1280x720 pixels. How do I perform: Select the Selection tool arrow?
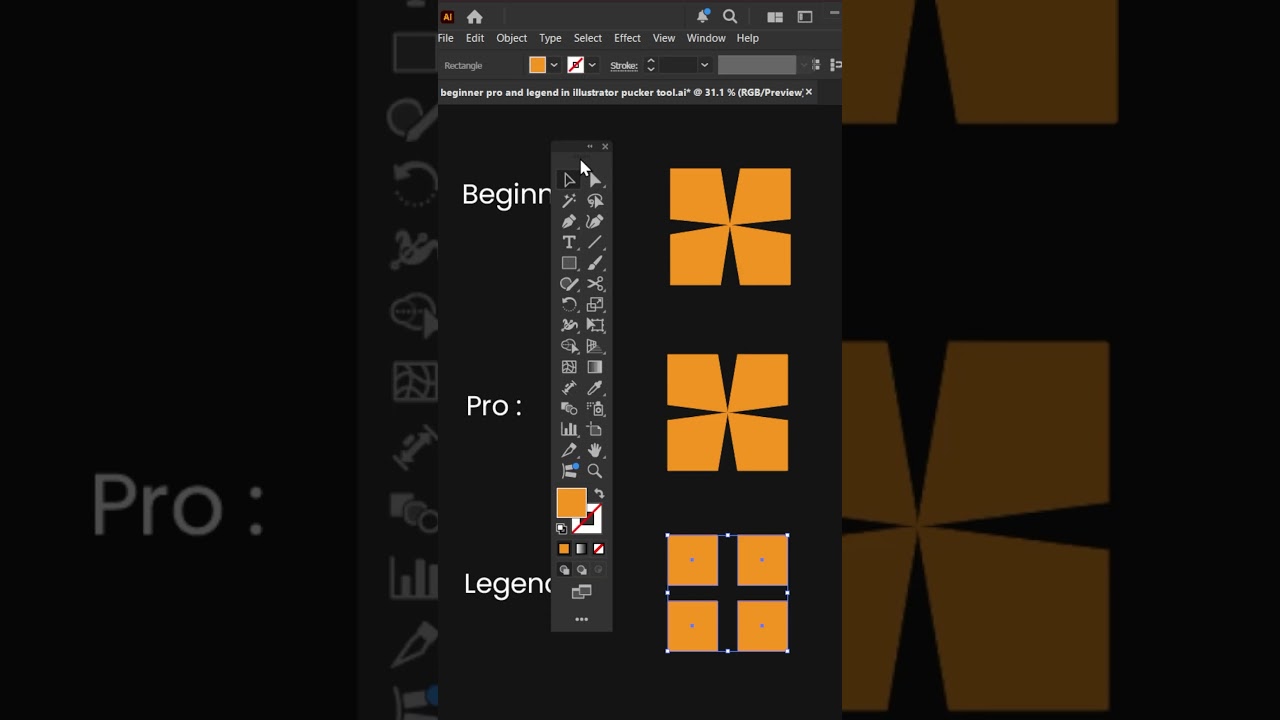tap(569, 180)
